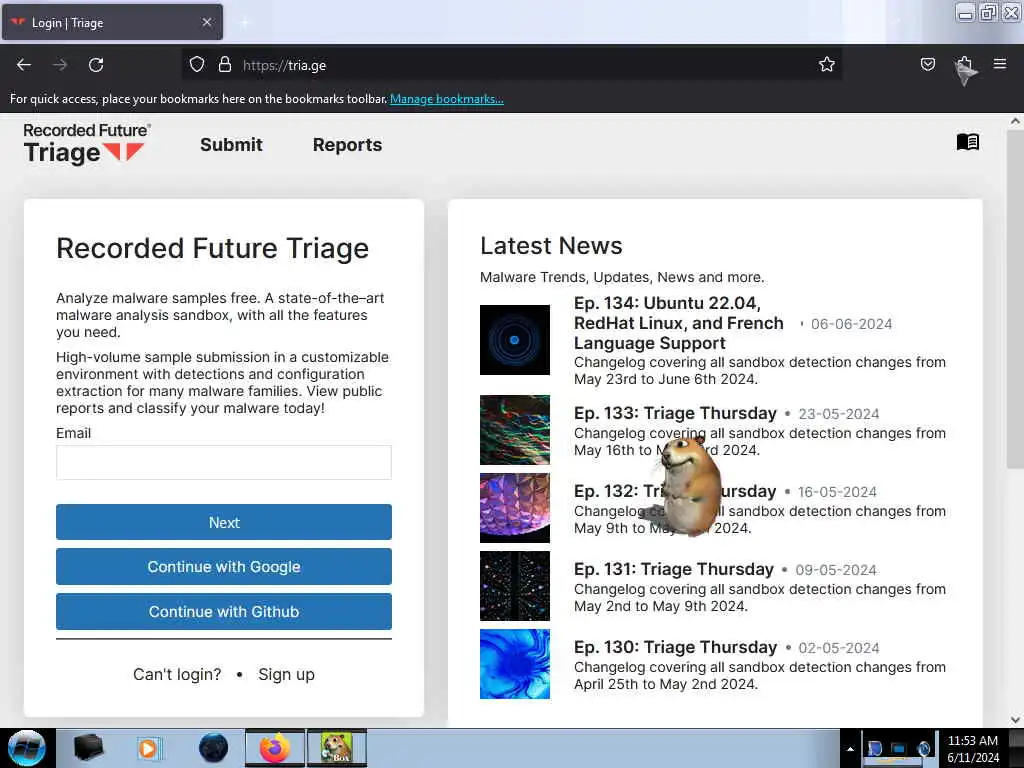1024x768 pixels.
Task: Open the documentation book icon
Action: click(x=967, y=142)
